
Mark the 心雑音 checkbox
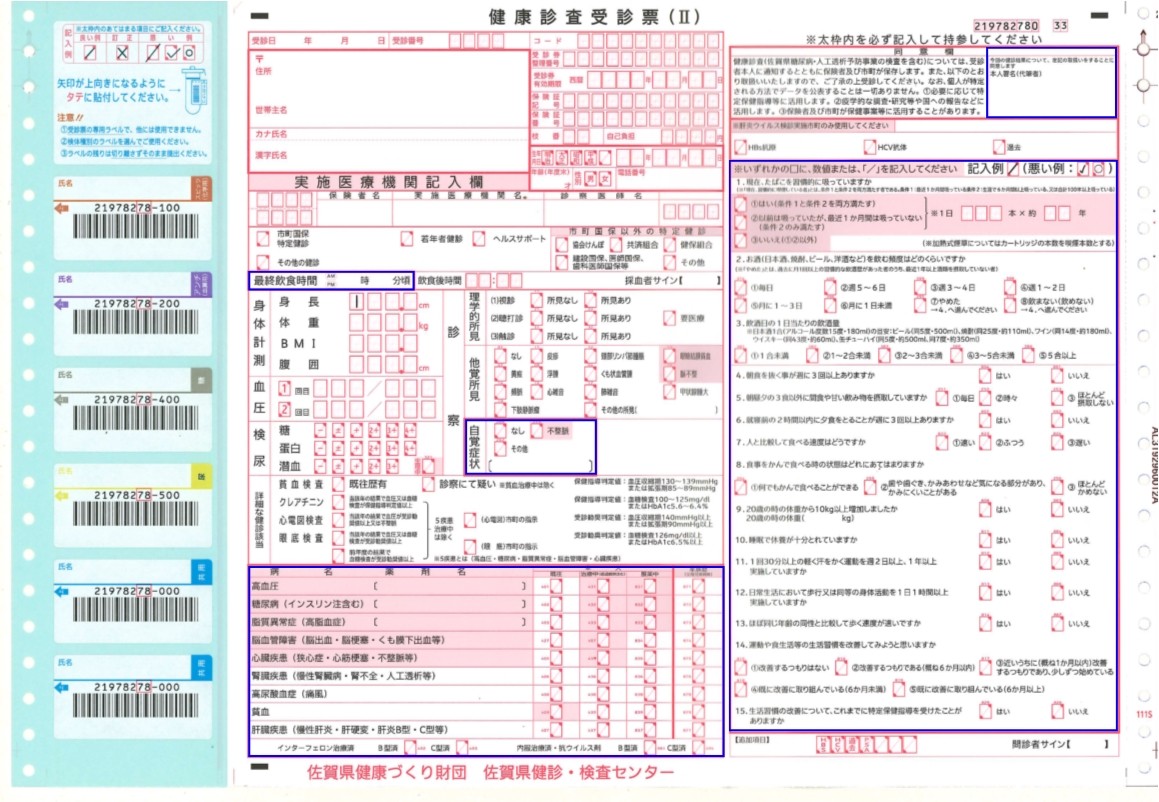(x=536, y=392)
